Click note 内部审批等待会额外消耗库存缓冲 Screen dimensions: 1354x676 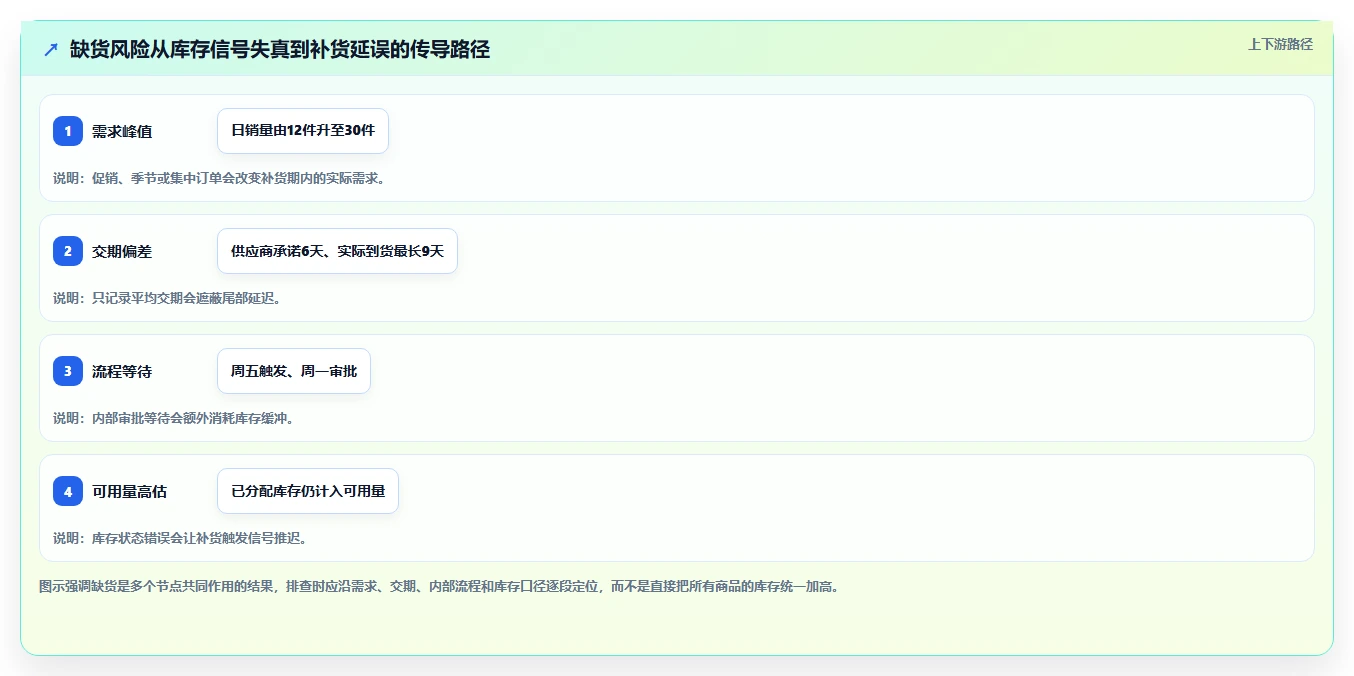[174, 418]
